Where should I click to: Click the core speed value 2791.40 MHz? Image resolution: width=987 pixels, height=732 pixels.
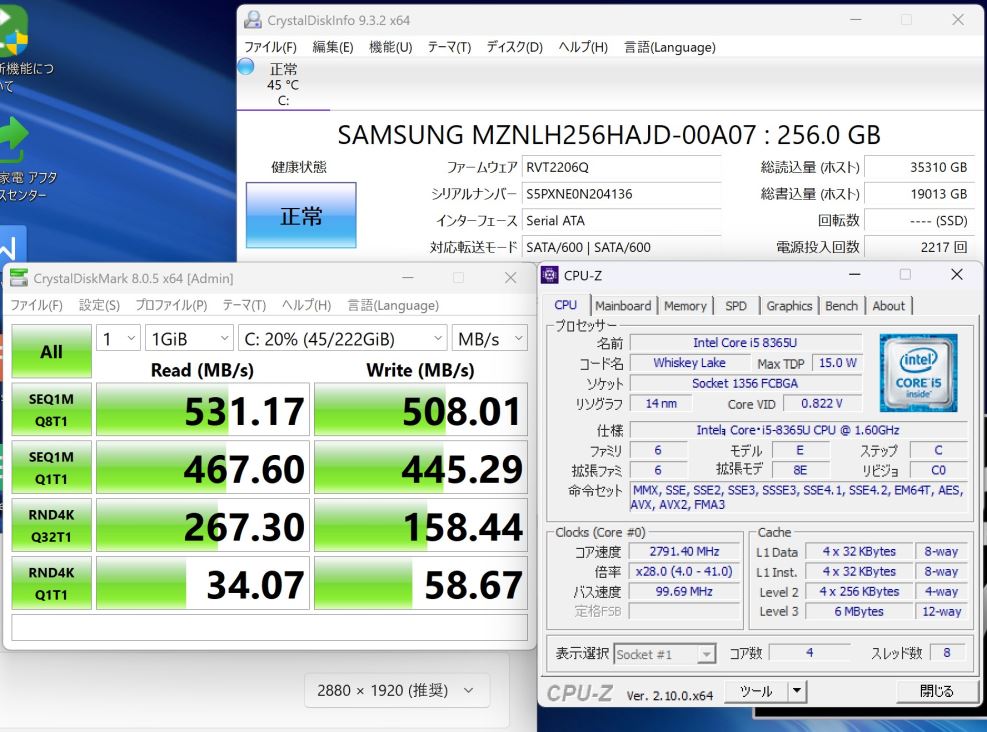click(x=684, y=551)
